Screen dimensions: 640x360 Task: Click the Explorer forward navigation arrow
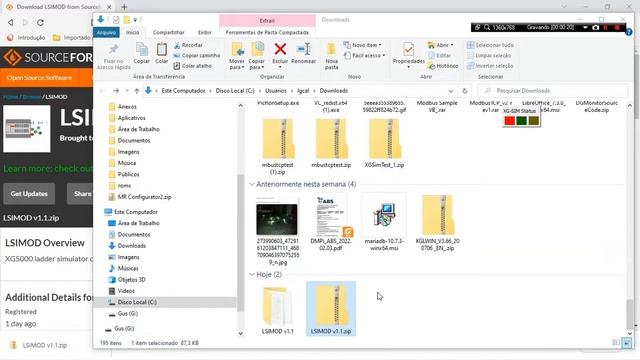[116, 91]
